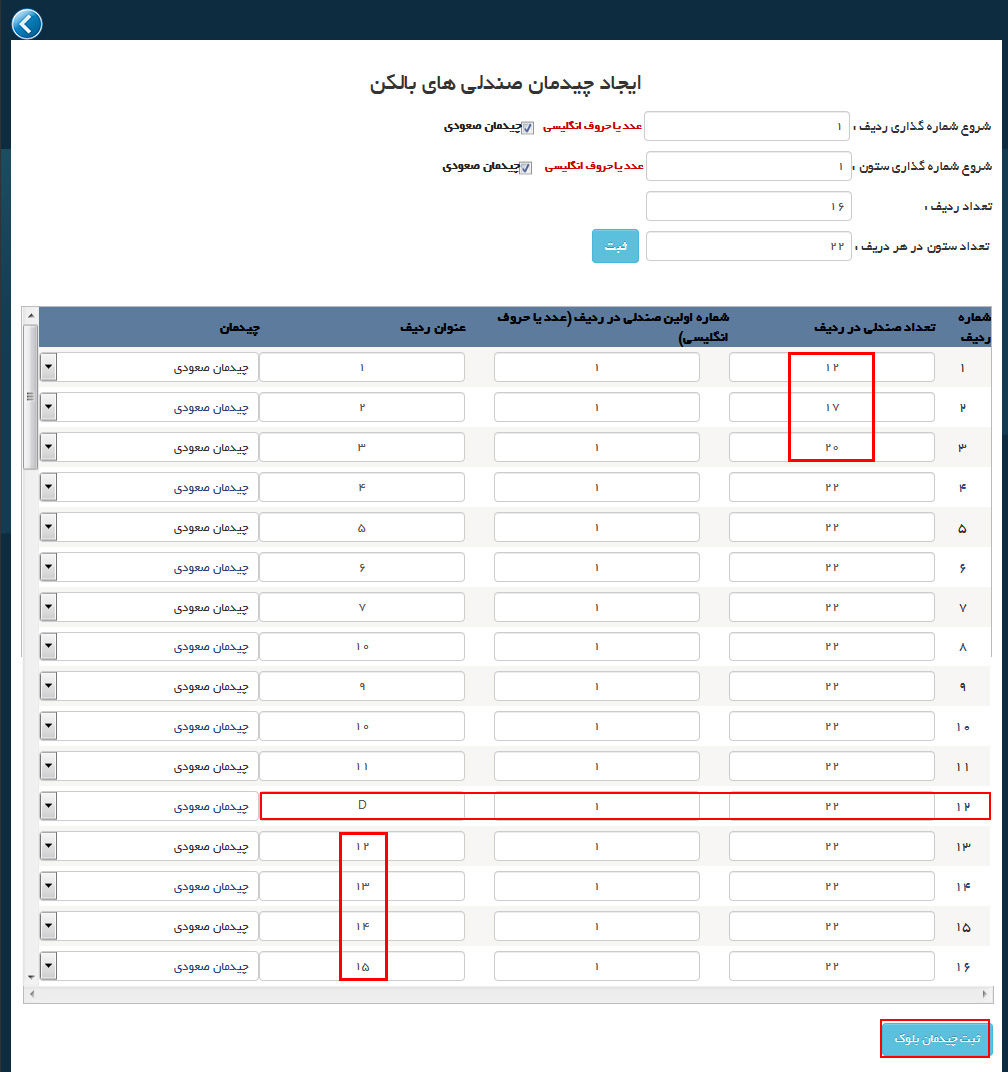Toggle ascending order checkbox for column numbering
Image resolution: width=1008 pixels, height=1072 pixels.
525,168
